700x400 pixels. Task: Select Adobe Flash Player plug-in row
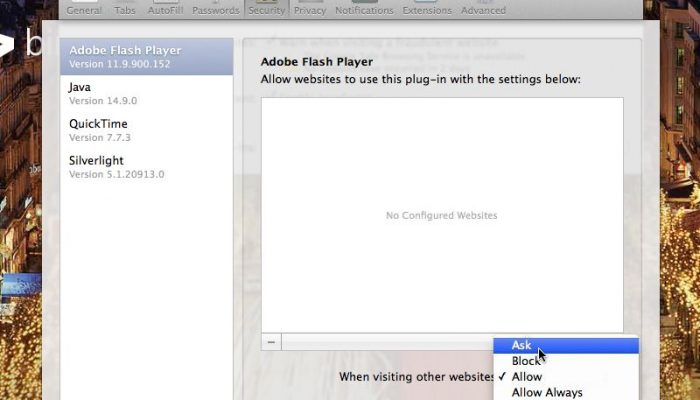click(146, 56)
